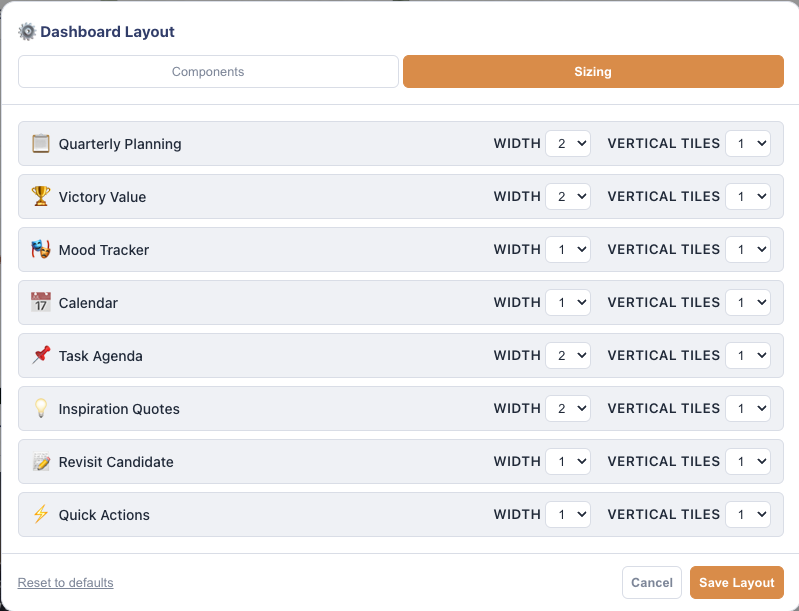Click the theater masks icon for Mood Tracker
799x611 pixels.
(x=41, y=250)
